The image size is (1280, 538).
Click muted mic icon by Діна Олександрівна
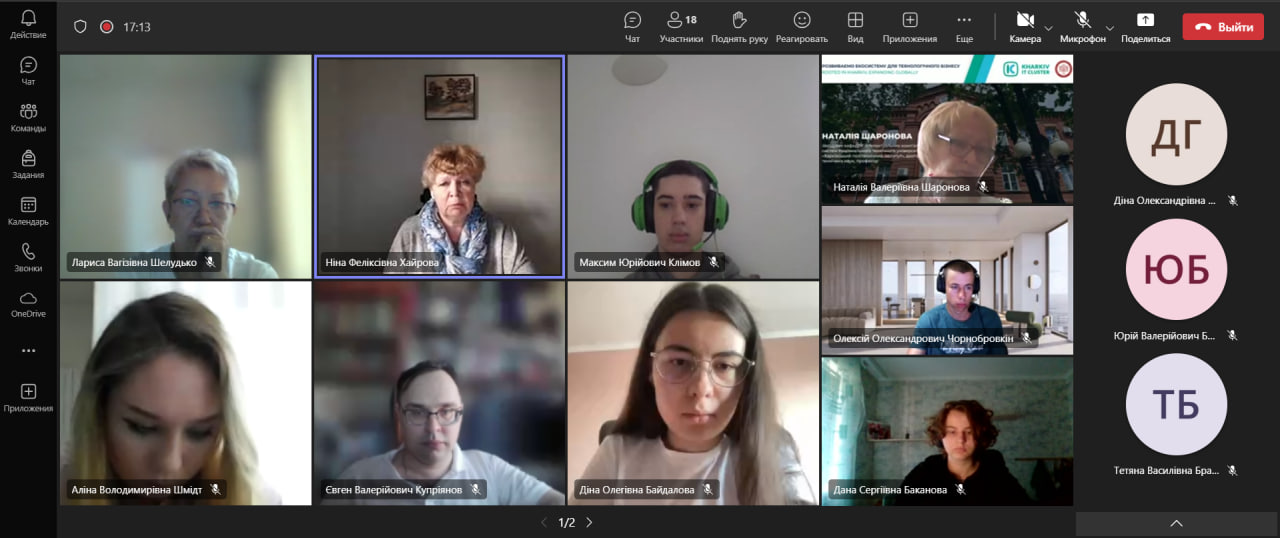[1233, 200]
